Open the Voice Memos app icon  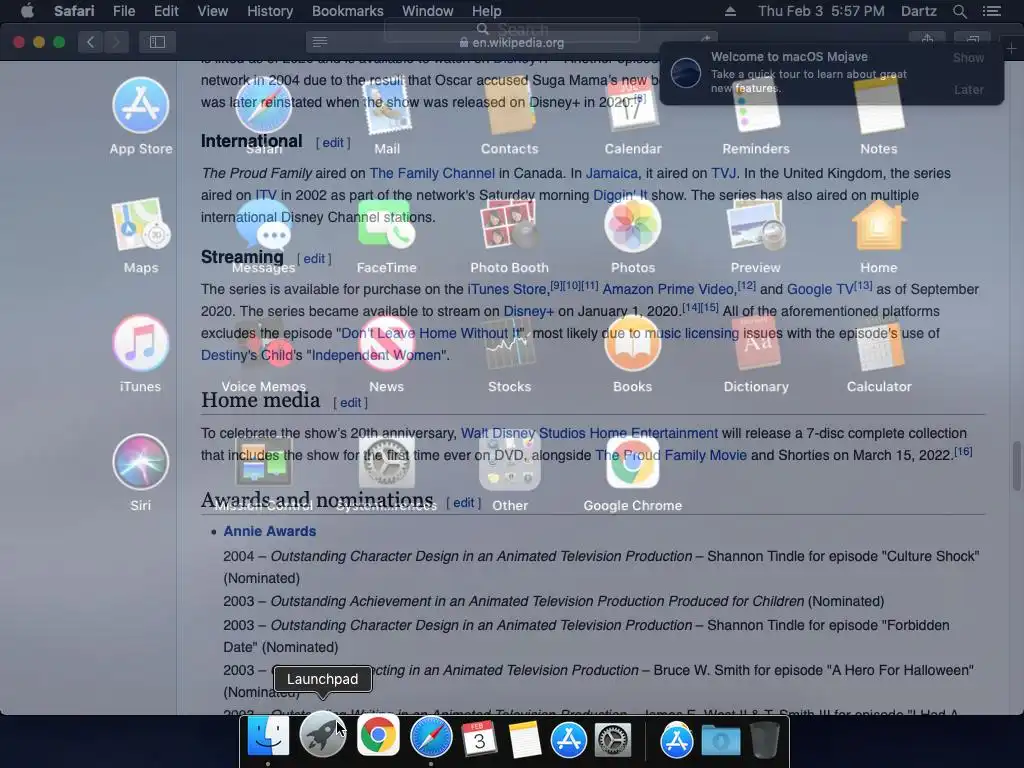[264, 344]
